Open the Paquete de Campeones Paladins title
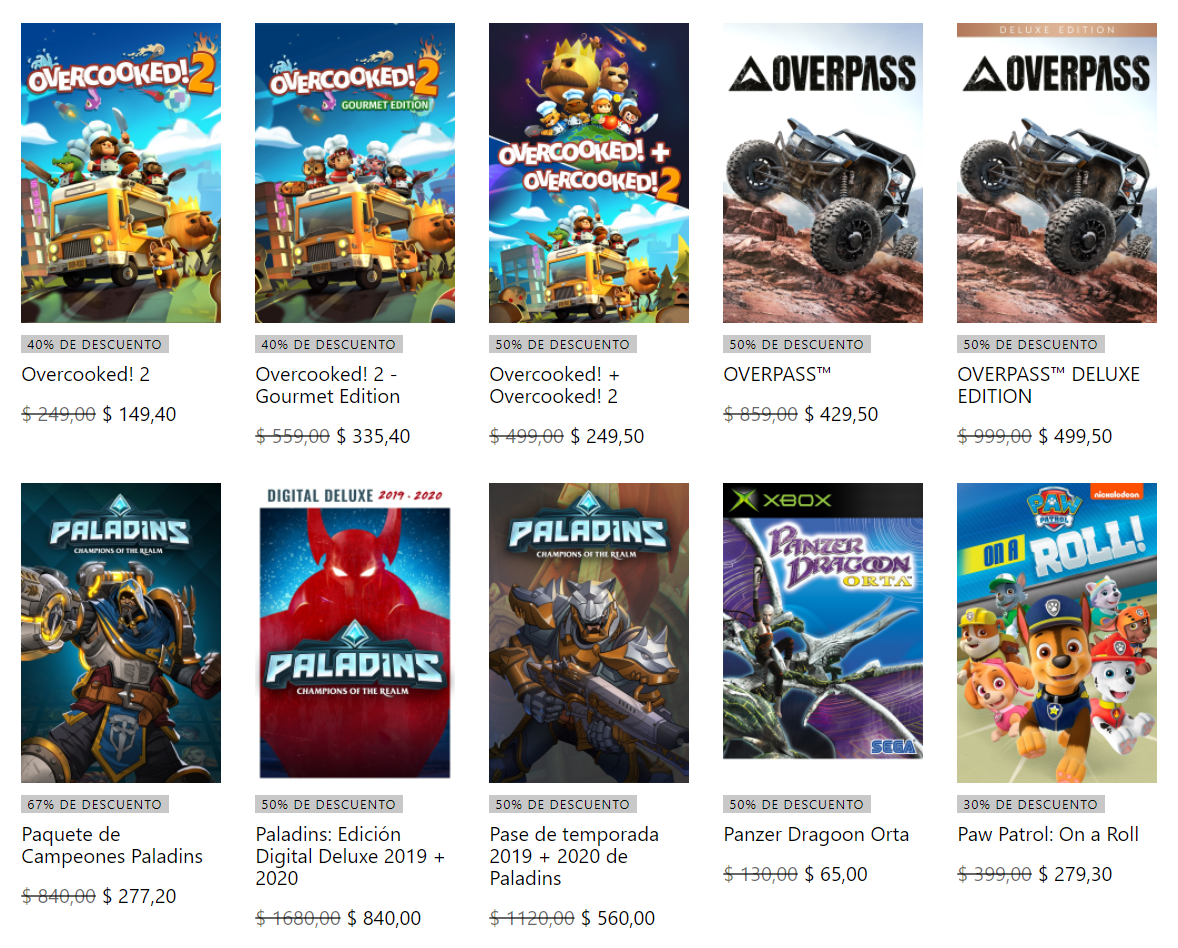The height and width of the screenshot is (948, 1178). 112,845
